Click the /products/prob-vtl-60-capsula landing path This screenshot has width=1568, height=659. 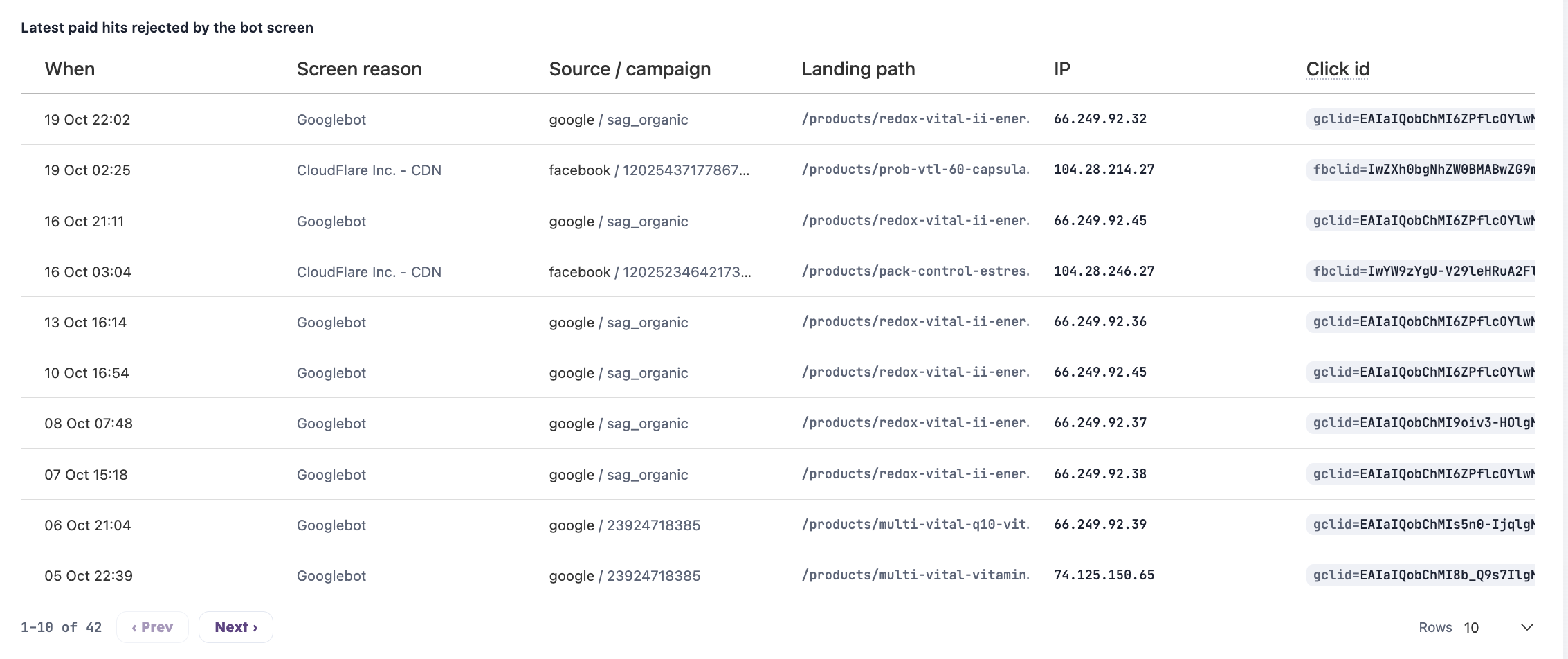tap(916, 170)
